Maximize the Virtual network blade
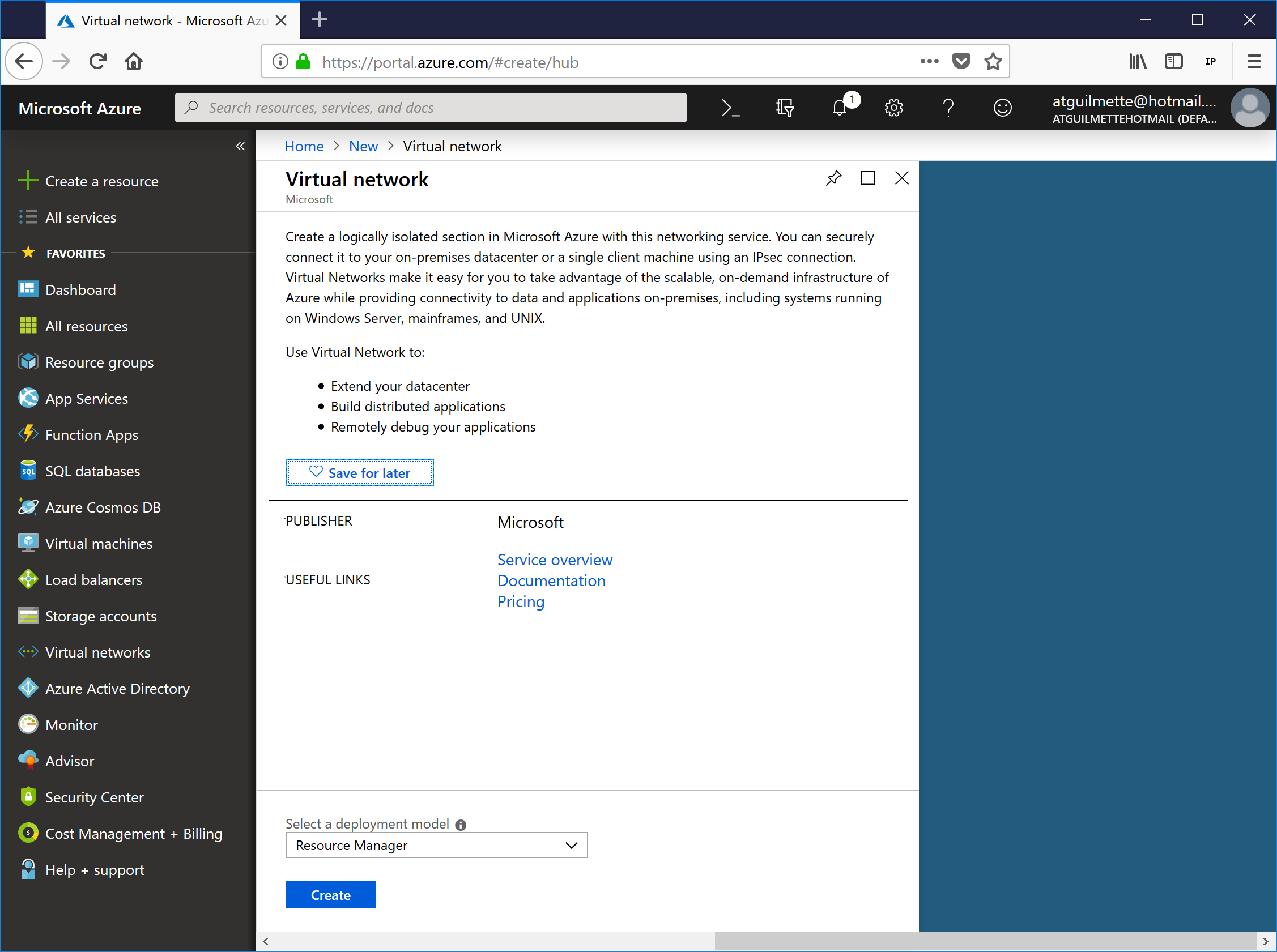 tap(867, 178)
